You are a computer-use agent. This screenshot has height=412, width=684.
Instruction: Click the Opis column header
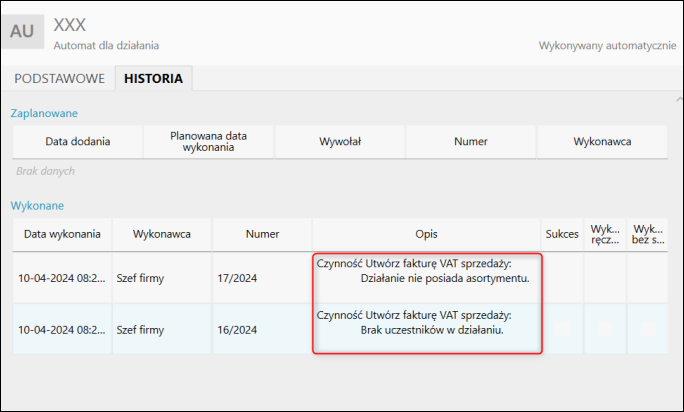pos(427,234)
